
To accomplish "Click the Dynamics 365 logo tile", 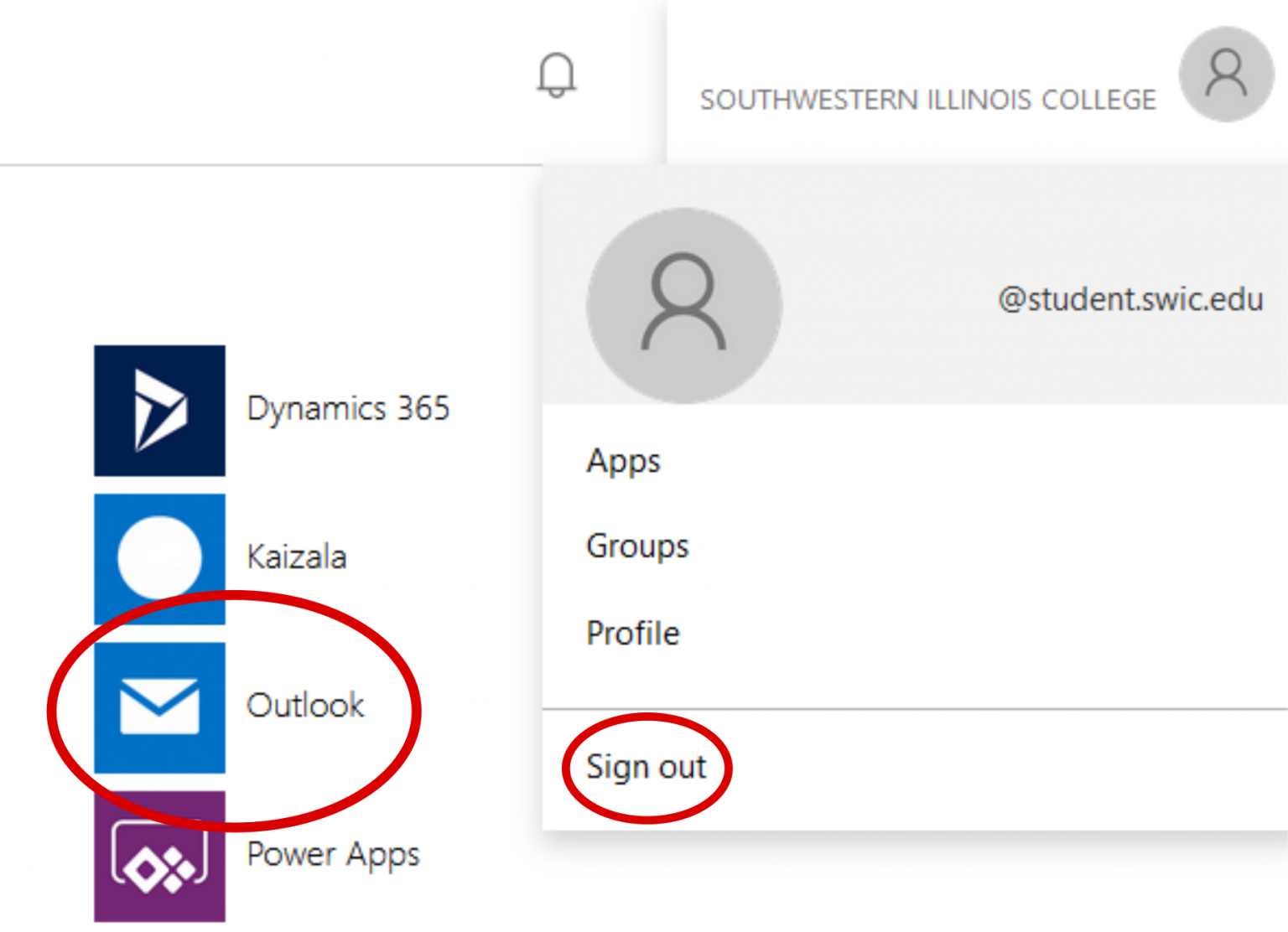I will 159,409.
